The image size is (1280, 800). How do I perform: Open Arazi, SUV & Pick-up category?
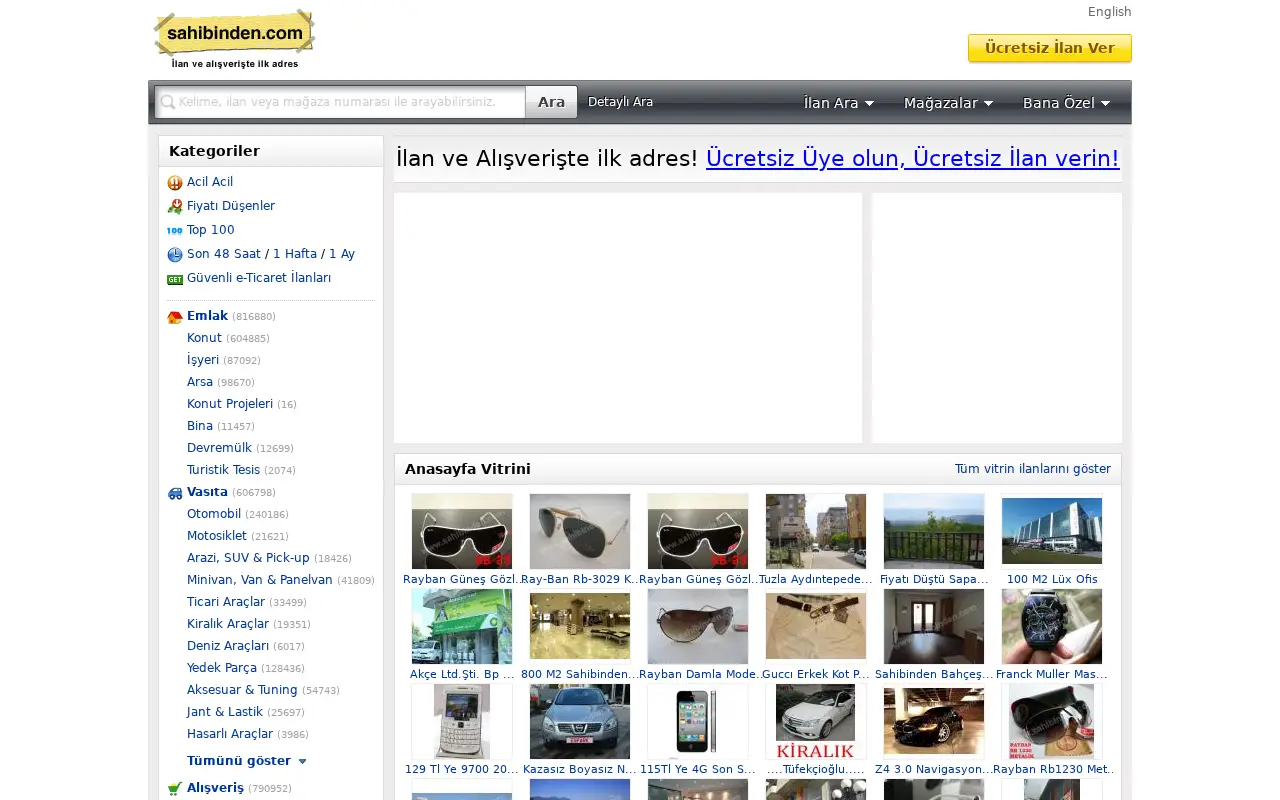(x=248, y=558)
